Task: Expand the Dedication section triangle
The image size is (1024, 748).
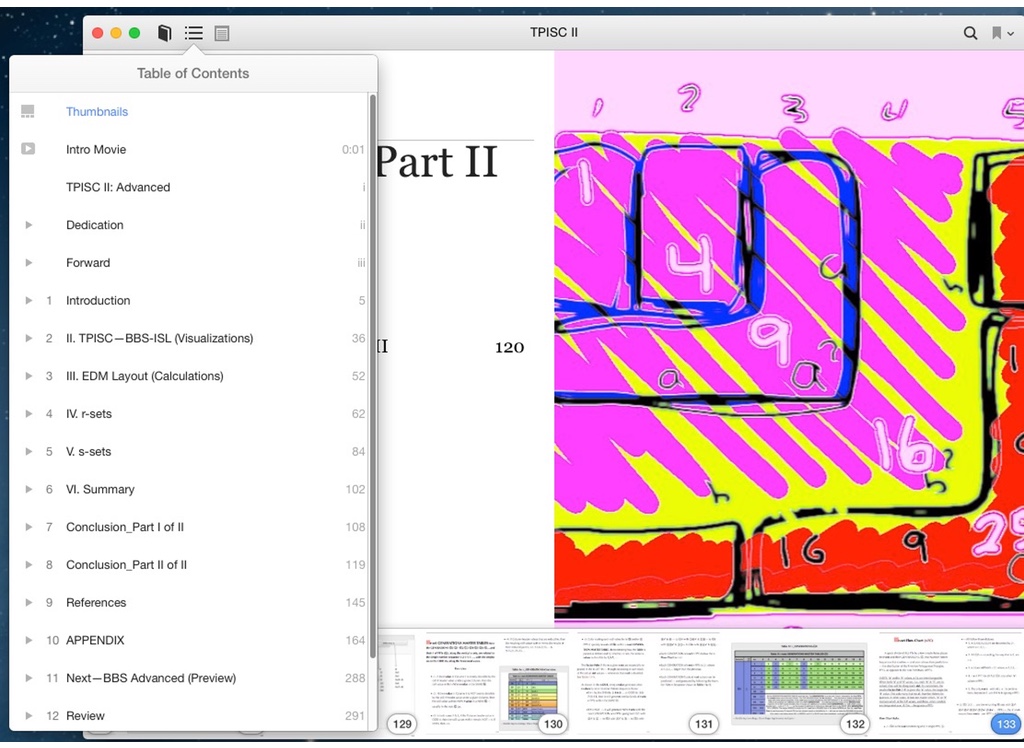Action: 29,225
